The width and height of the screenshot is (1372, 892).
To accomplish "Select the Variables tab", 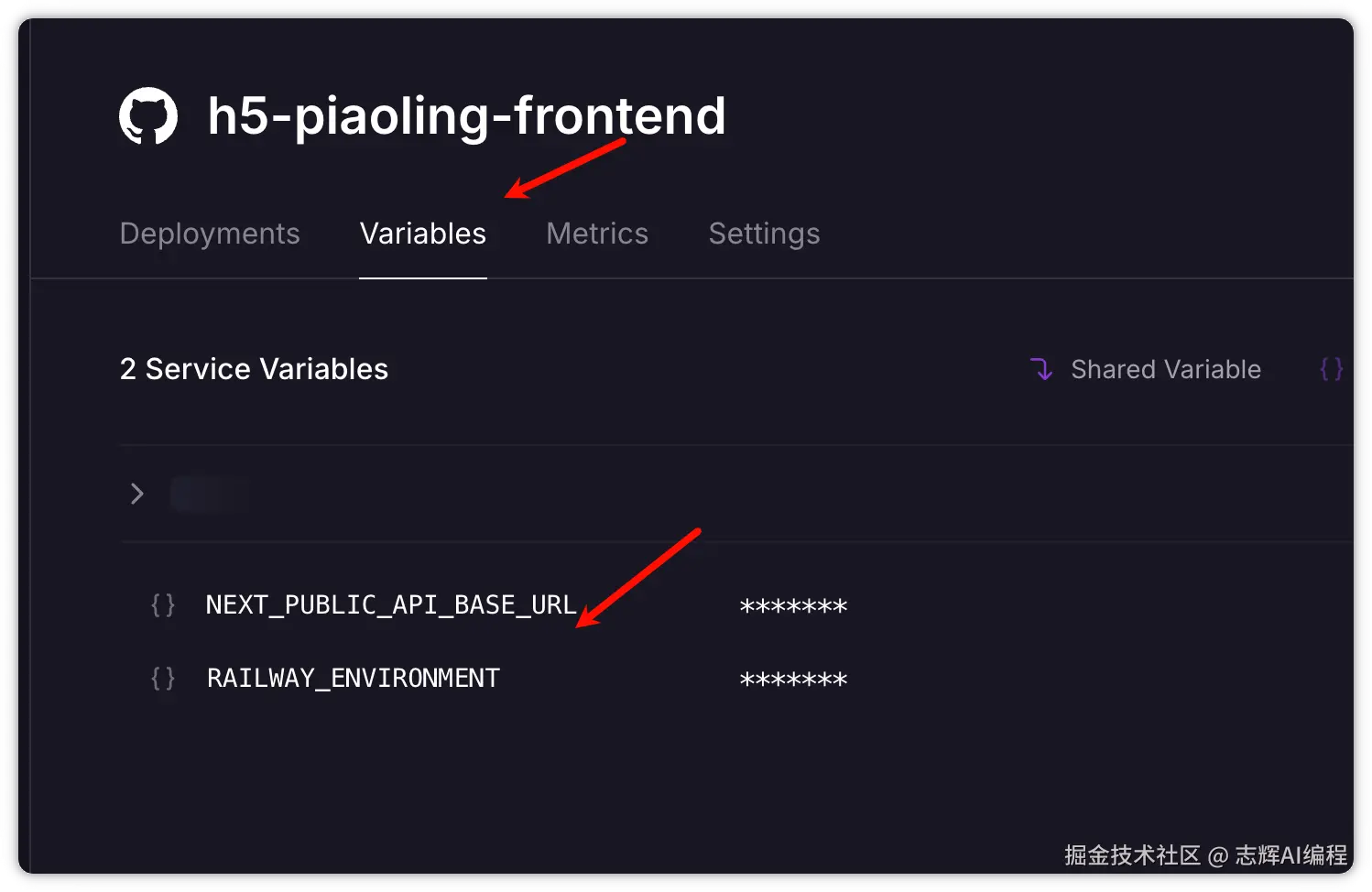I will pos(422,234).
